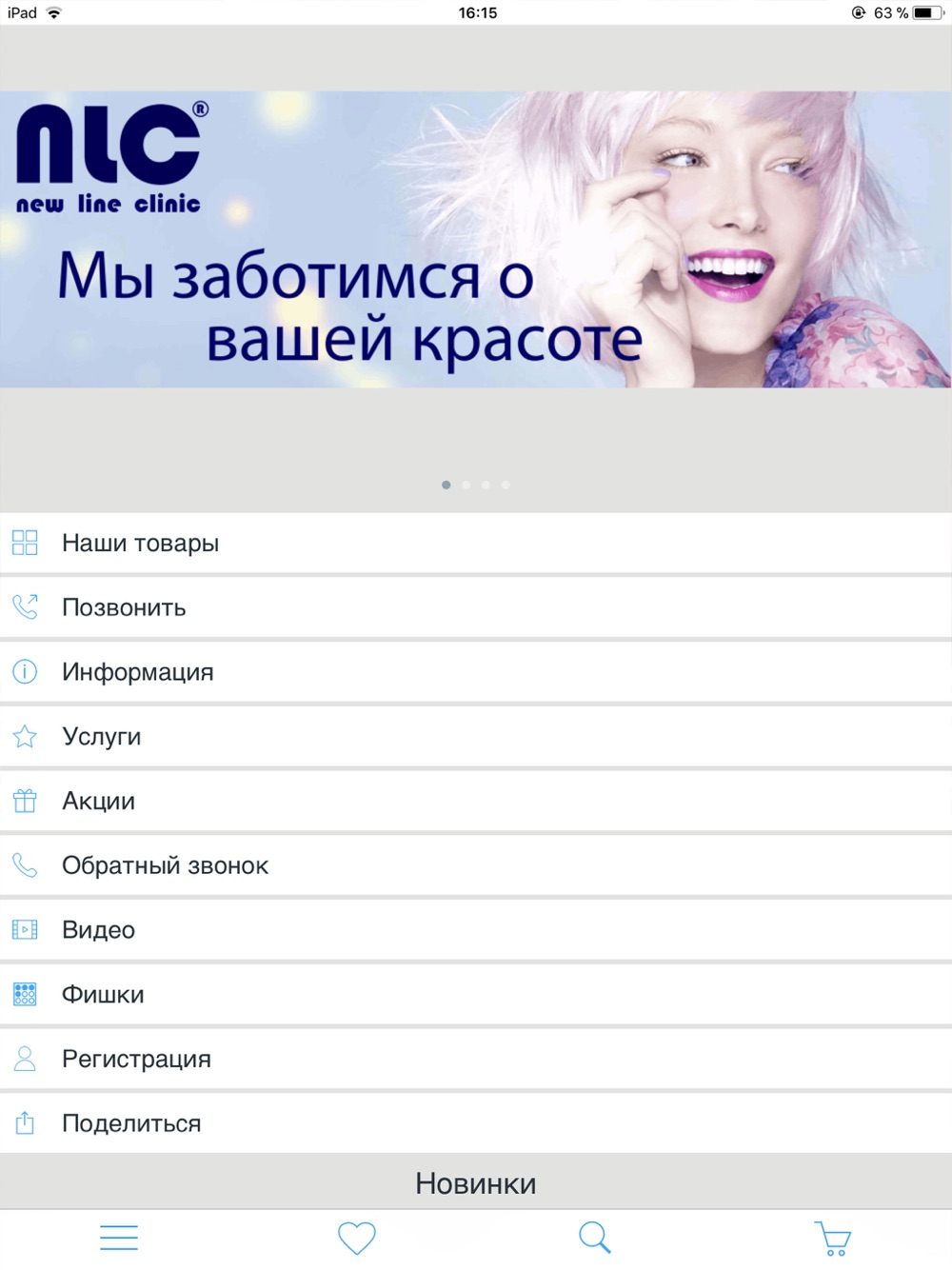The width and height of the screenshot is (952, 1270).
Task: Tap the Поделиться row
Action: pos(476,1123)
